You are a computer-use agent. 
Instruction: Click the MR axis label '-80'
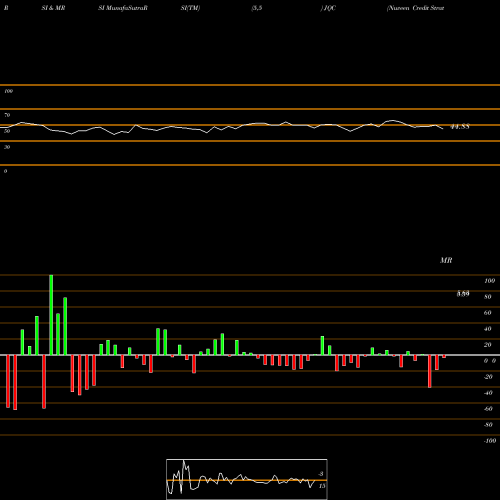(488, 425)
